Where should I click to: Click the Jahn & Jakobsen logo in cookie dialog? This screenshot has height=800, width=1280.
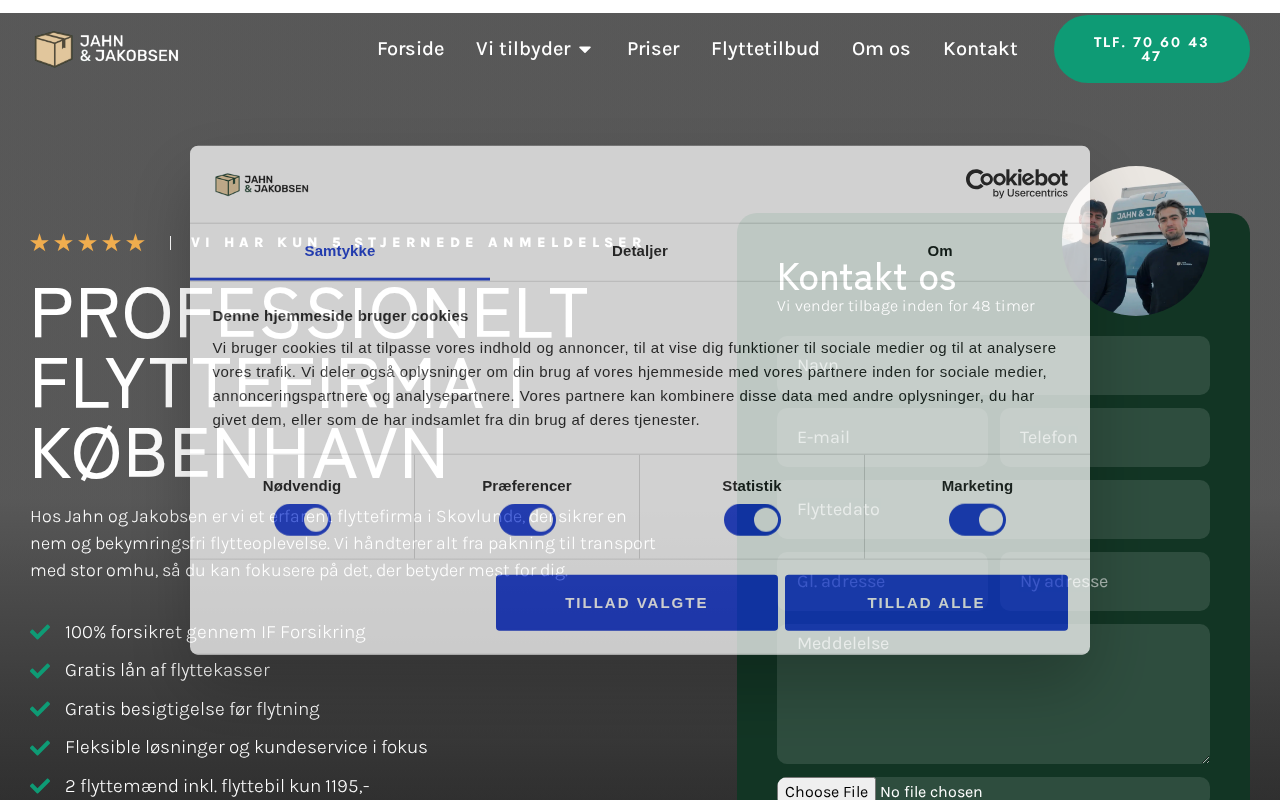coord(262,184)
